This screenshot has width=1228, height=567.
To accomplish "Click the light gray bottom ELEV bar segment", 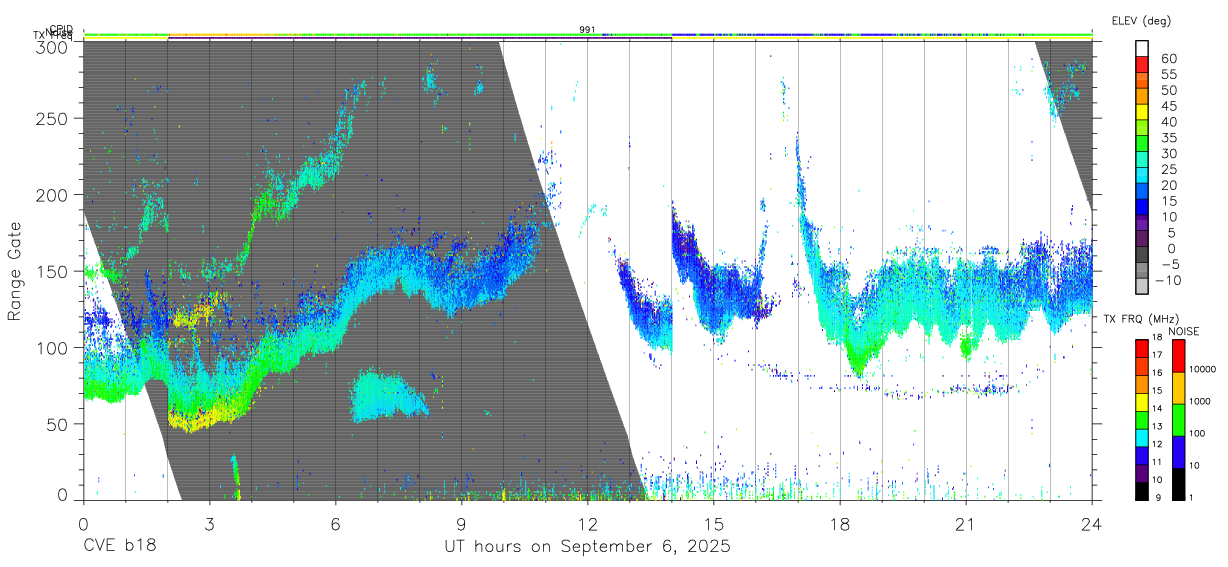I will coord(1143,287).
